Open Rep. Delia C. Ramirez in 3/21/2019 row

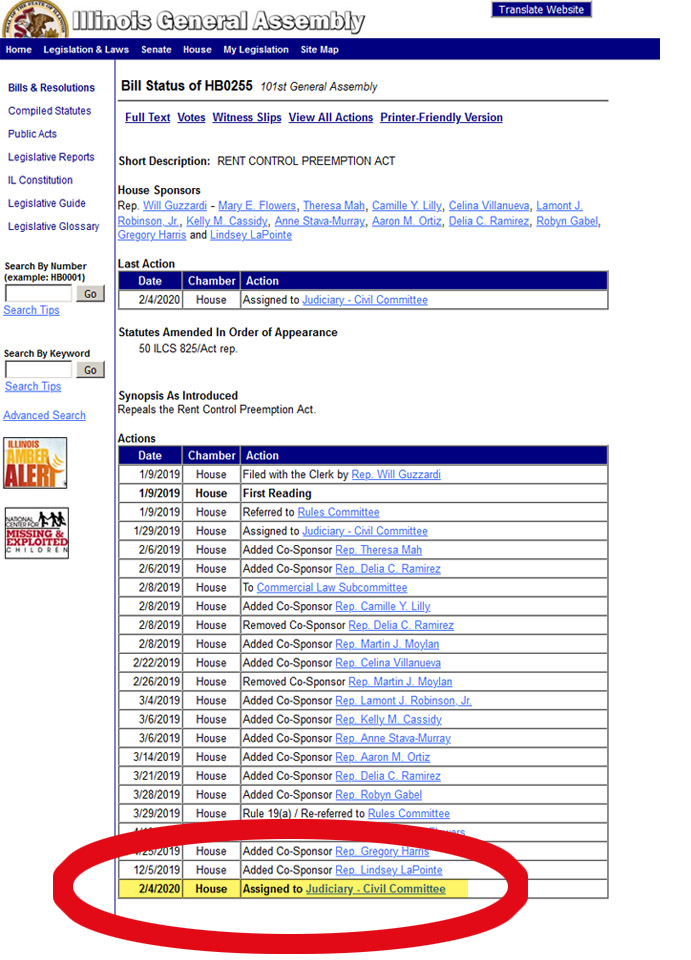pyautogui.click(x=388, y=776)
